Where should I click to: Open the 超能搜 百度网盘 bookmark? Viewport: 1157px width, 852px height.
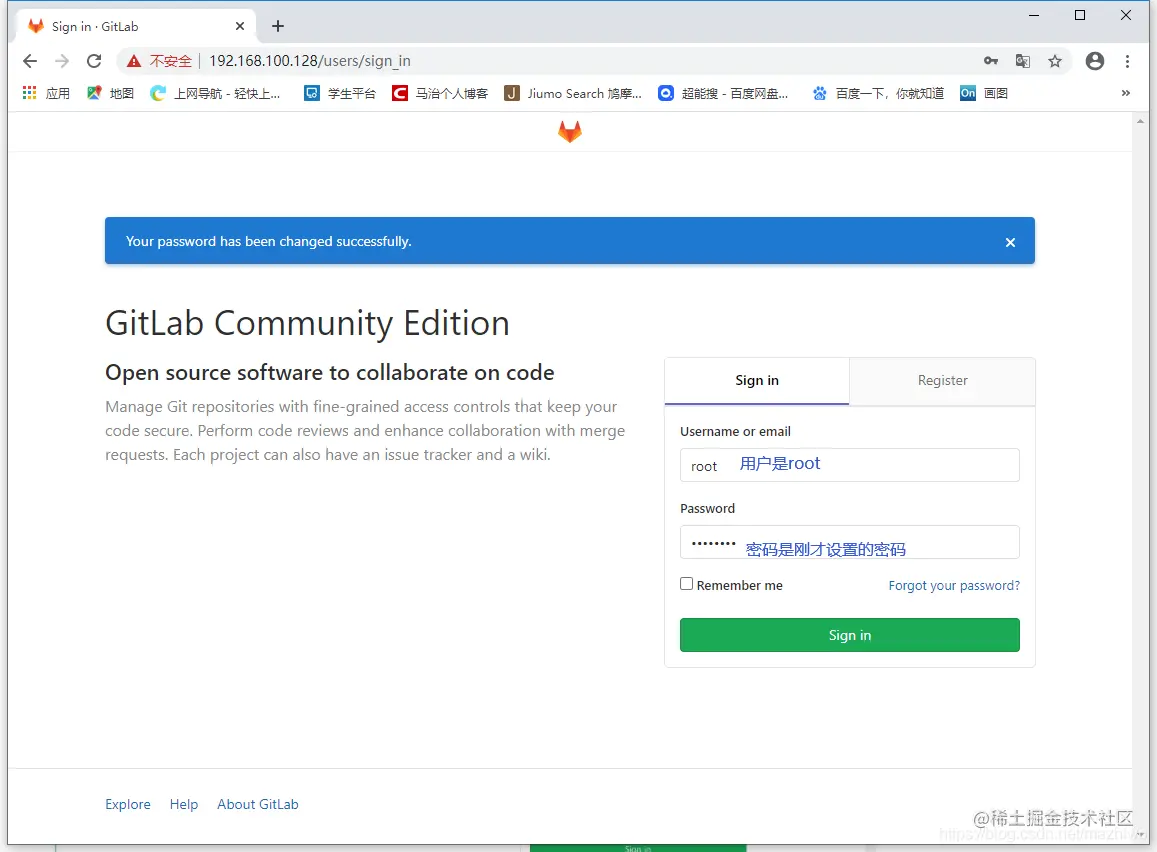[x=723, y=93]
